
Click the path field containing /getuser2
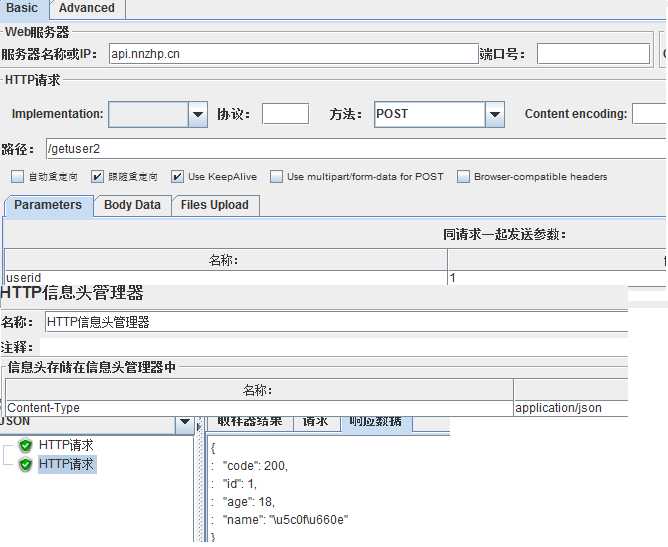point(356,149)
